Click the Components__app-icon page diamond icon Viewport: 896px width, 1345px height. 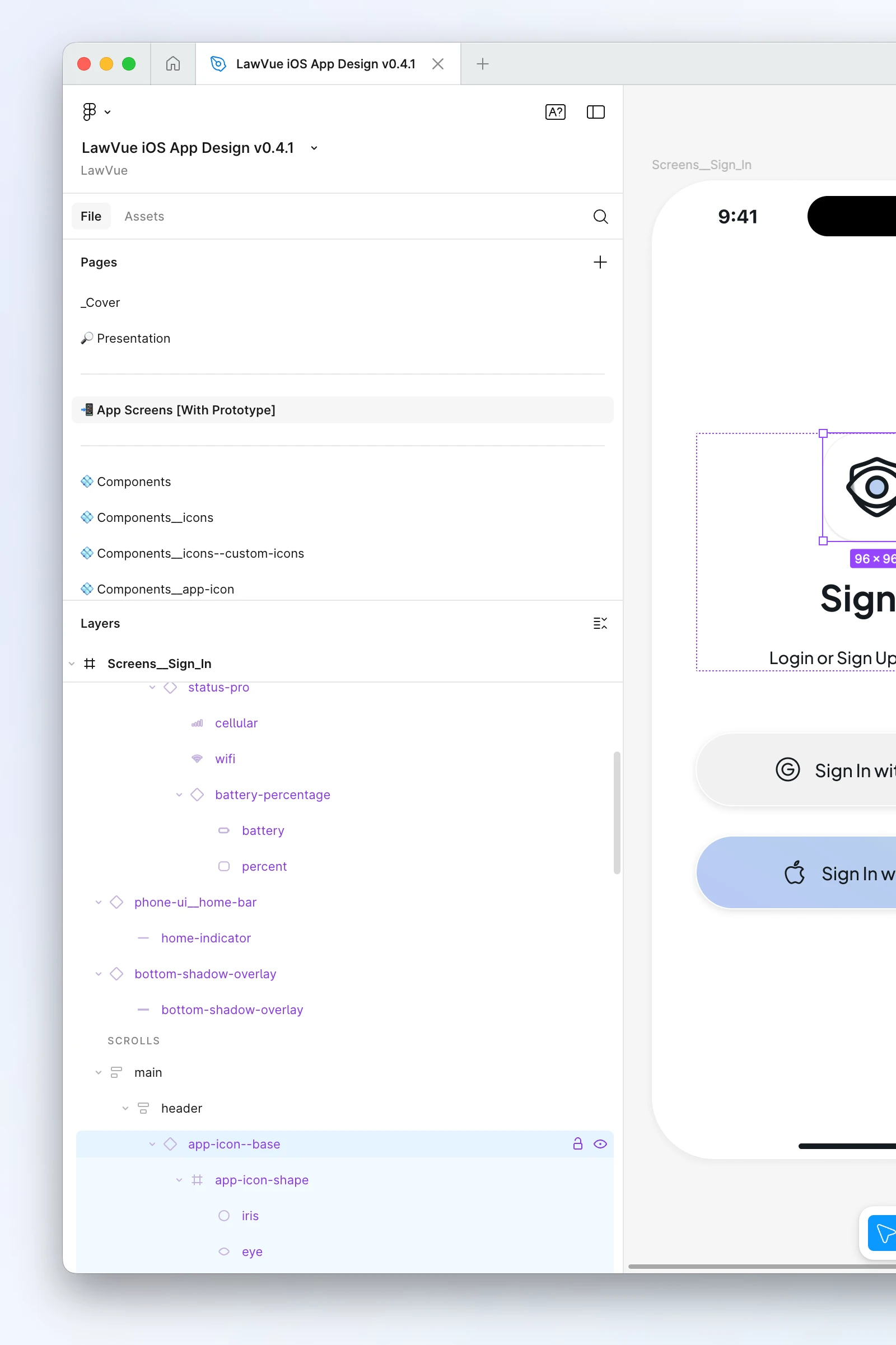(87, 589)
